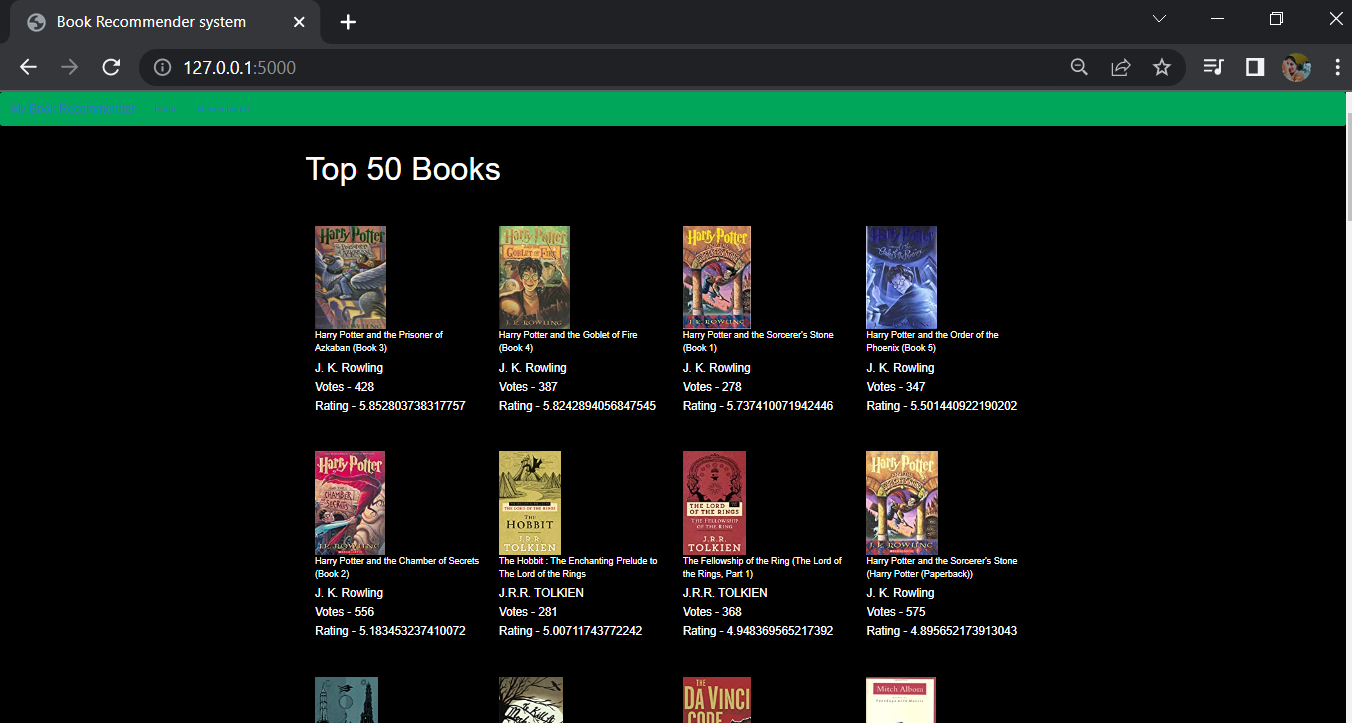Screen dimensions: 1352x723
Task: Click the back navigation arrow
Action: pos(28,67)
